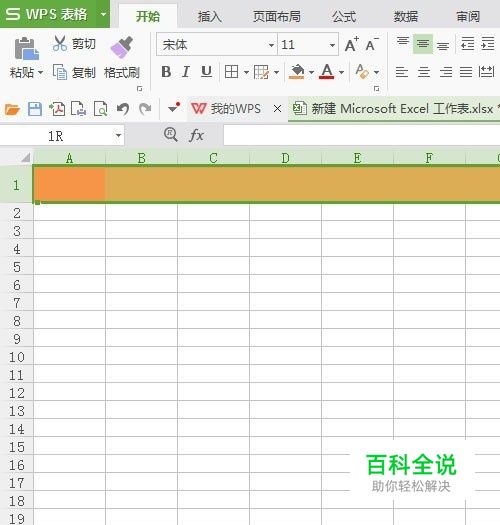Open the font size dropdown
This screenshot has height=525, width=500.
332,45
